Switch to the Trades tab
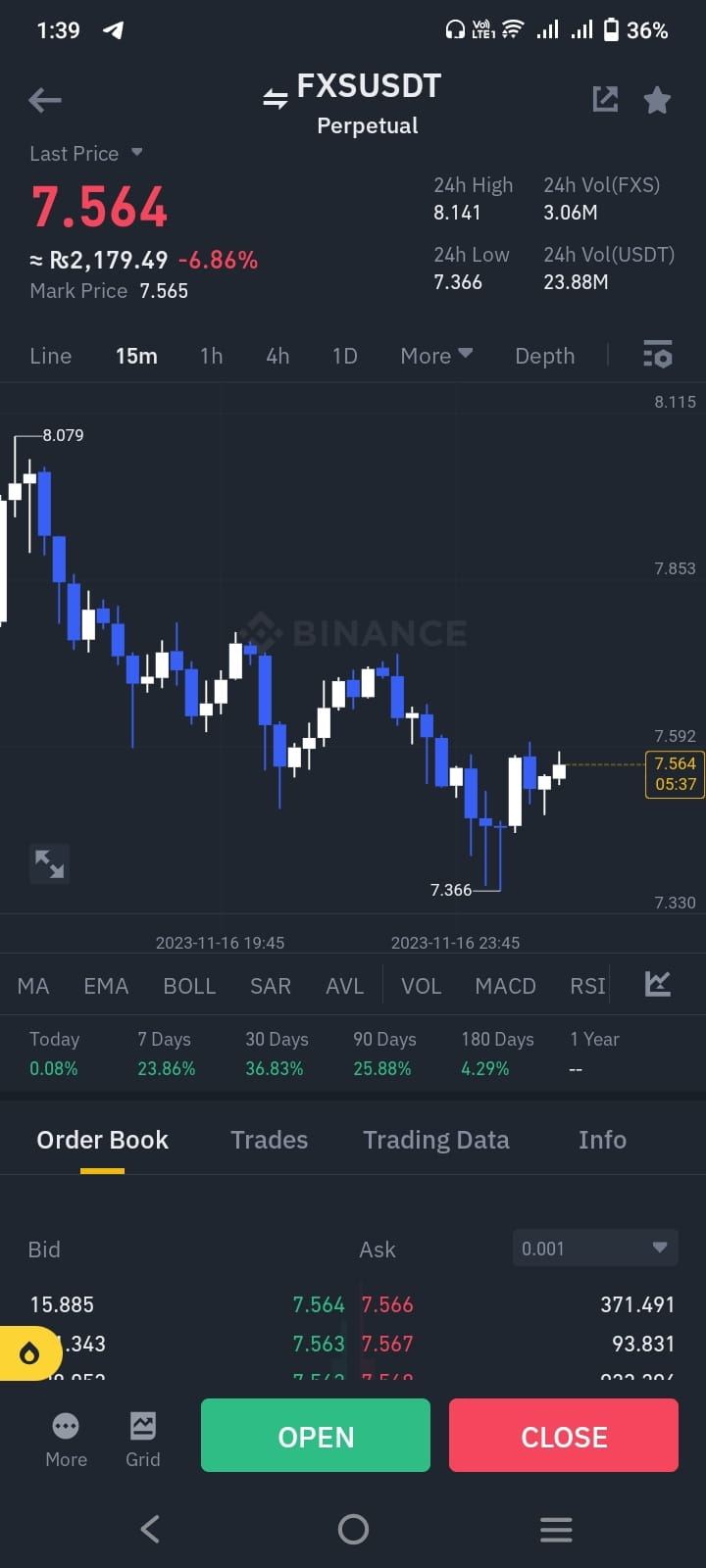Screen dimensions: 706x1568 pyautogui.click(x=270, y=1139)
